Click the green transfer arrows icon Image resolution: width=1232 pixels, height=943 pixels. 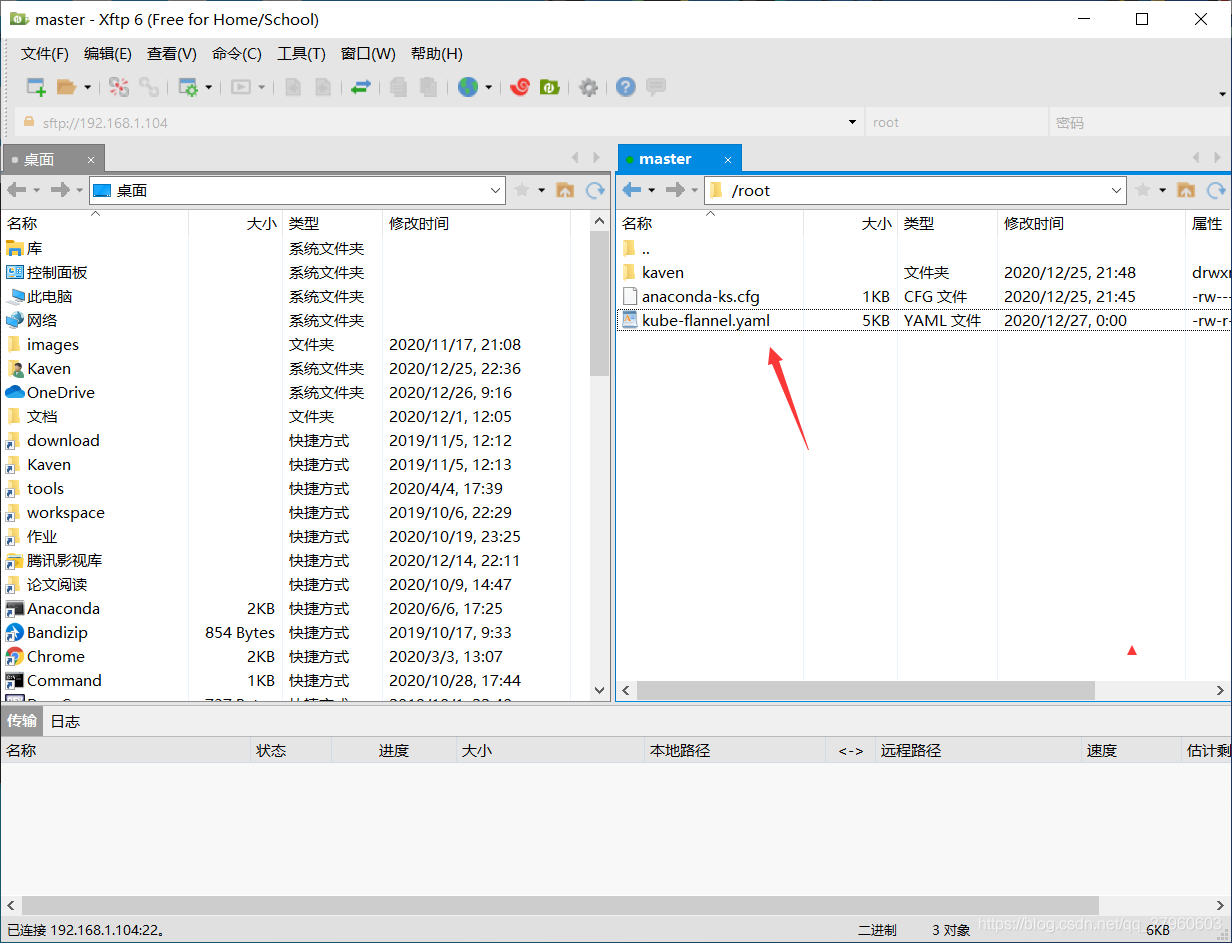[x=361, y=87]
